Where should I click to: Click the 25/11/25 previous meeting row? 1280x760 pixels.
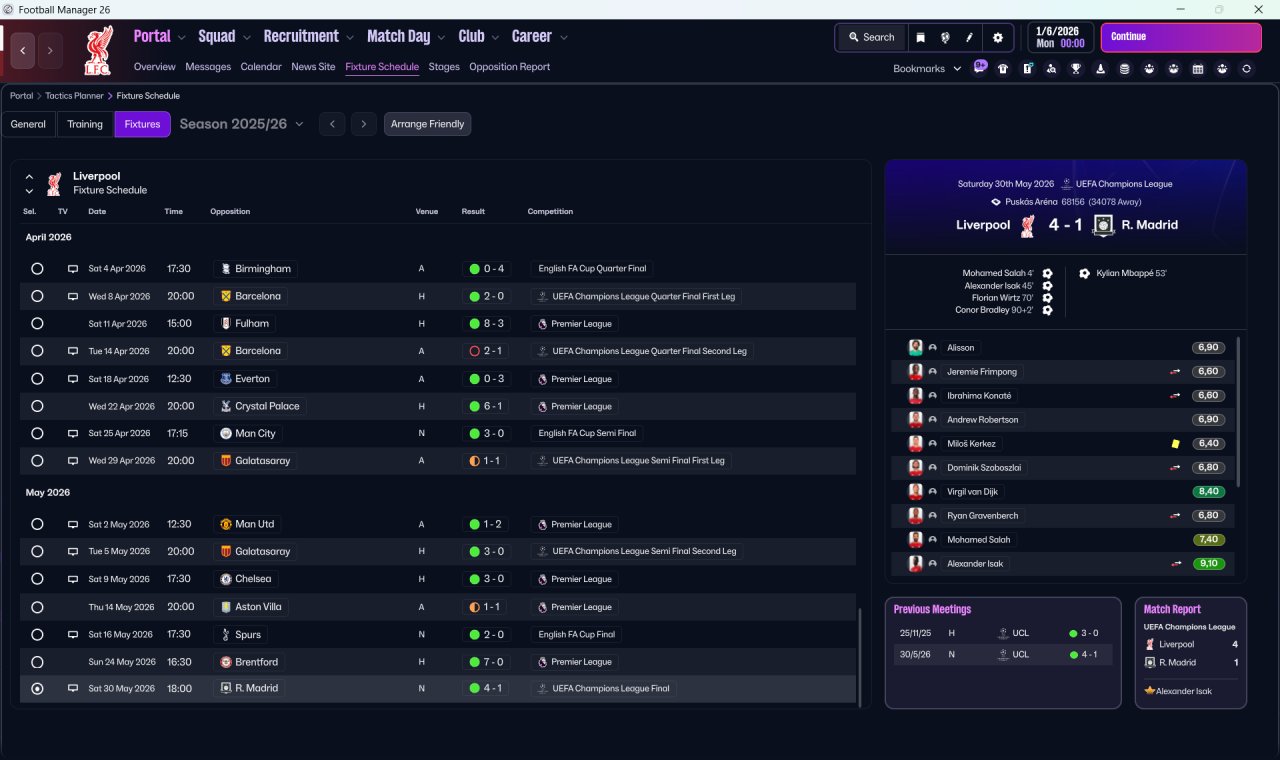click(x=1003, y=633)
